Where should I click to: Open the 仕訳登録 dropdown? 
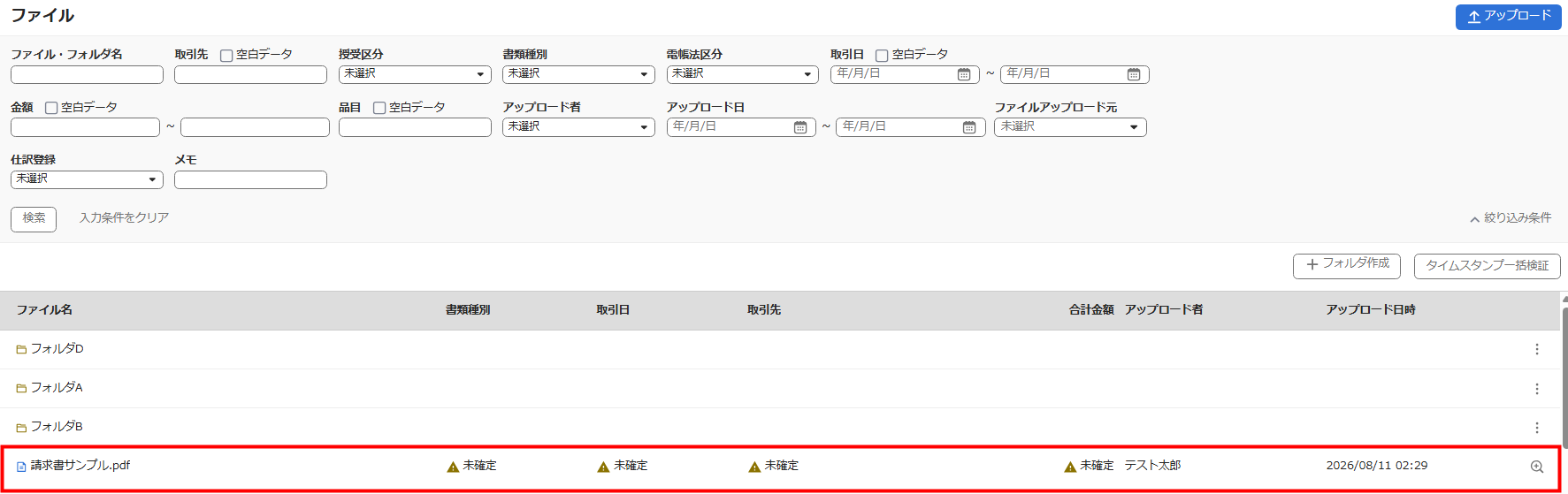[x=87, y=179]
